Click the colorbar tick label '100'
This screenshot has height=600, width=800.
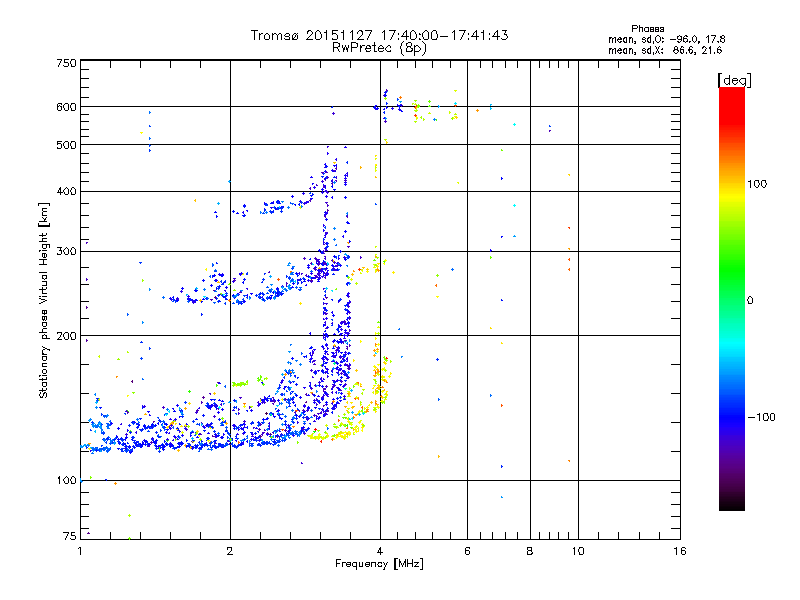(x=757, y=184)
